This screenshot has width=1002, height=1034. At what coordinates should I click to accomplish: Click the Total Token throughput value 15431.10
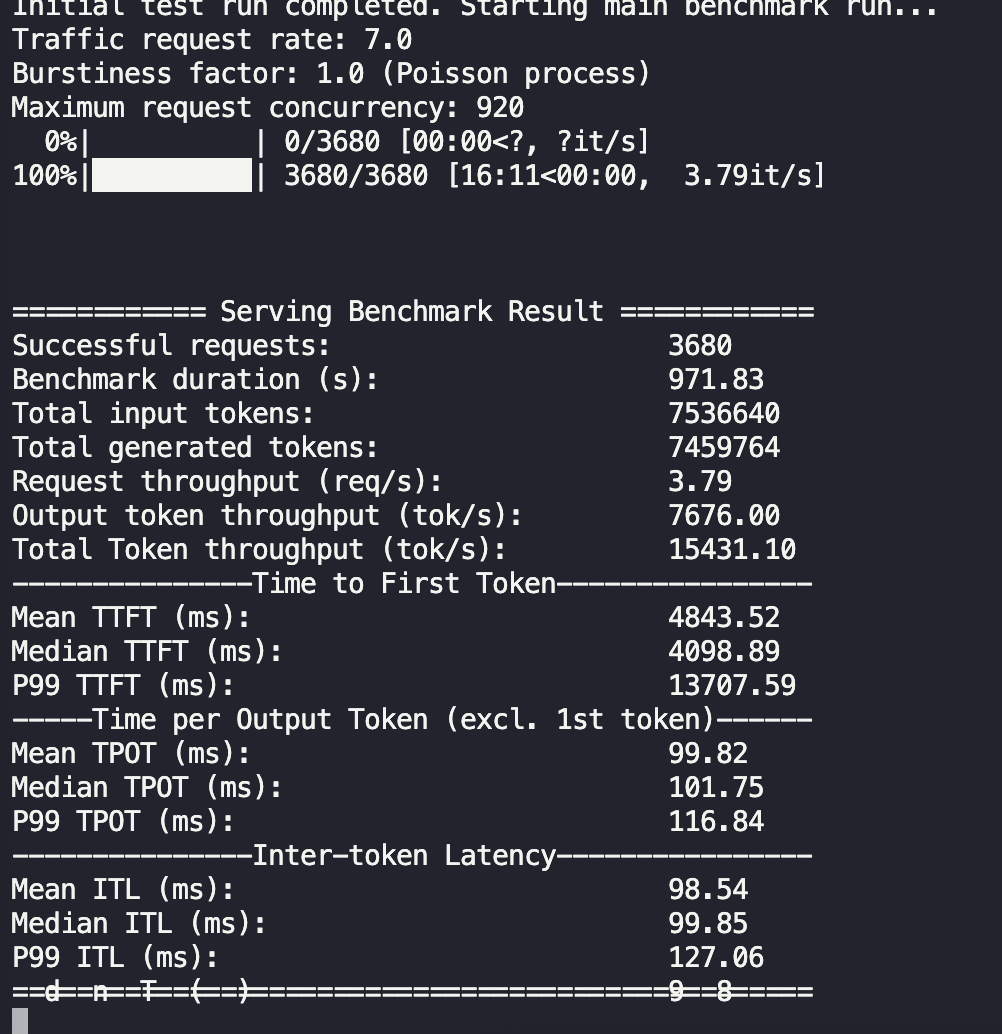pyautogui.click(x=732, y=550)
